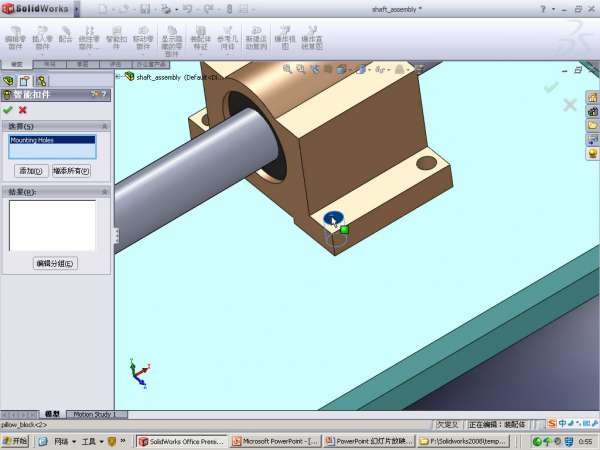
Task: Click the 编辑分组(E) edit grouping button
Action: (x=54, y=263)
